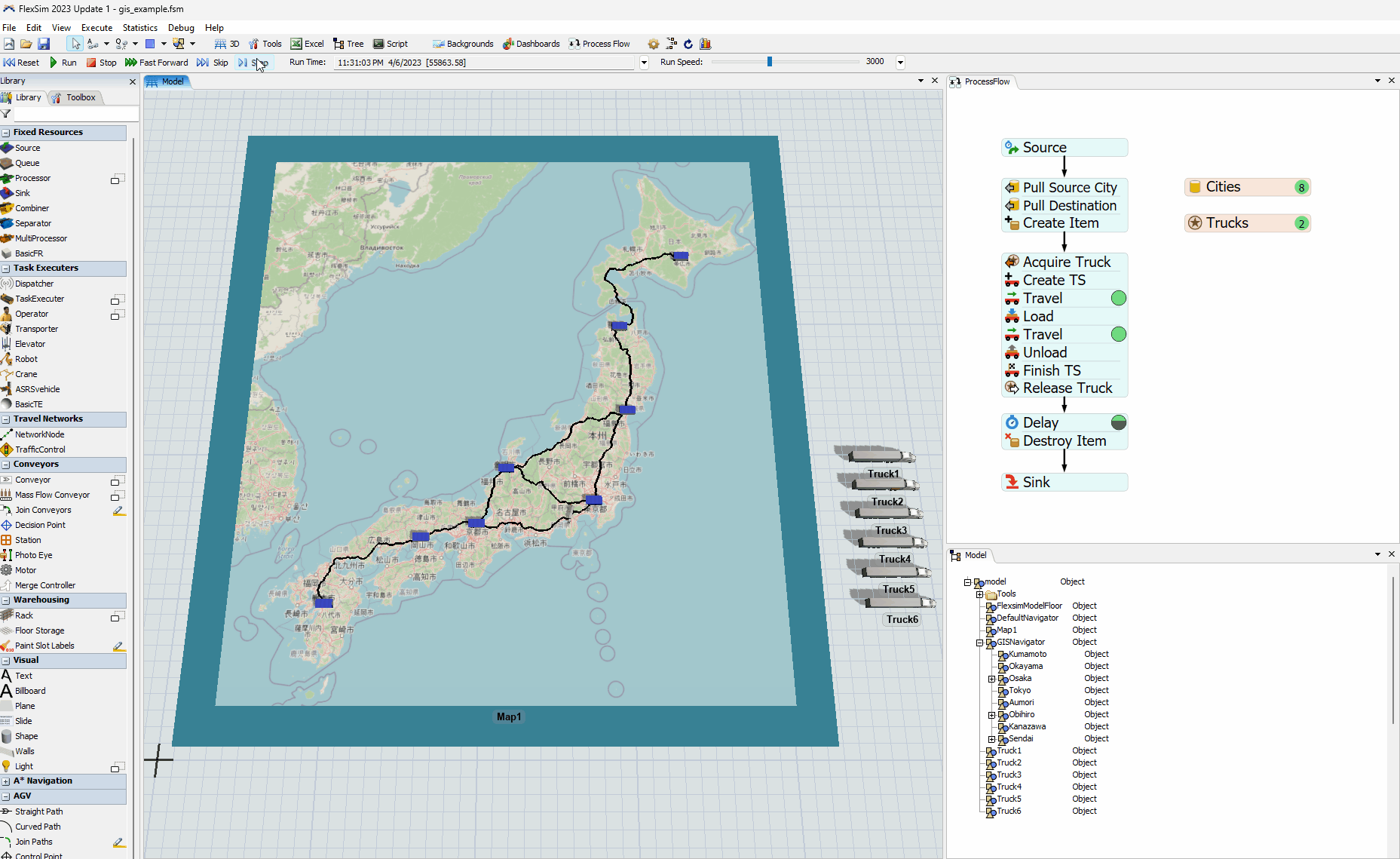
Task: Adjust the Run Speed slider
Action: pyautogui.click(x=769, y=62)
